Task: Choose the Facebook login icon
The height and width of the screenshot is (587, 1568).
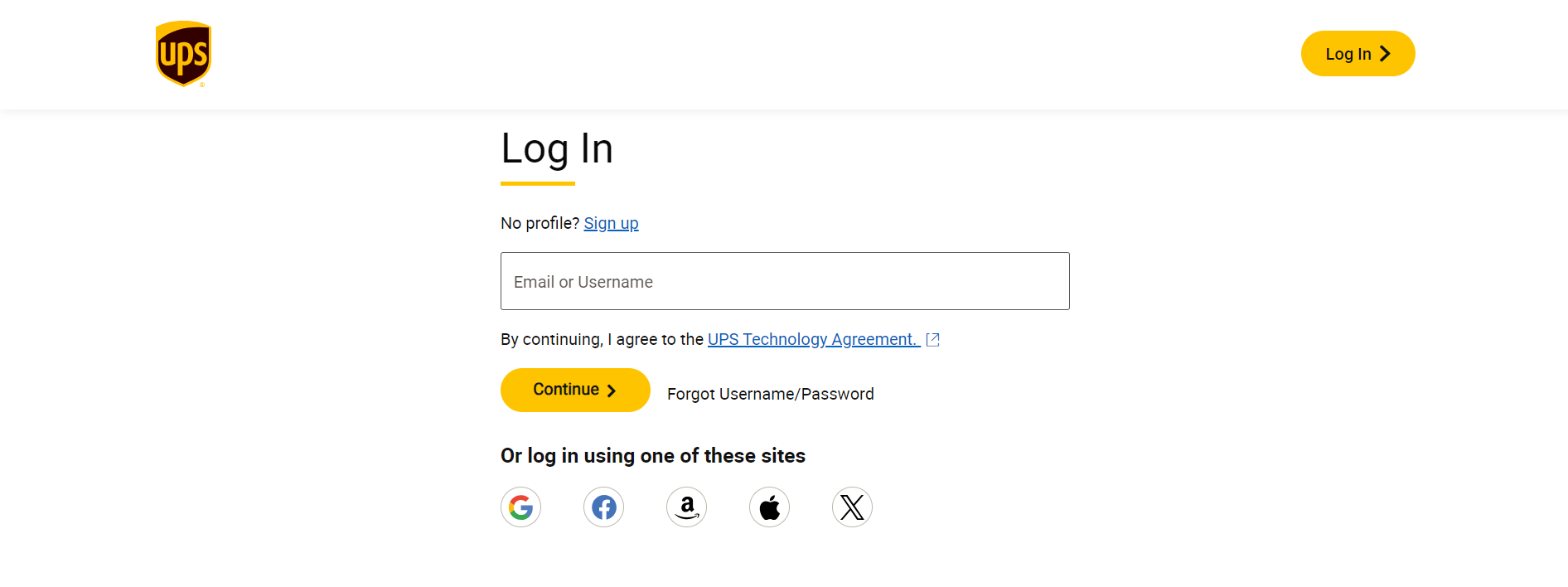Action: 603,507
